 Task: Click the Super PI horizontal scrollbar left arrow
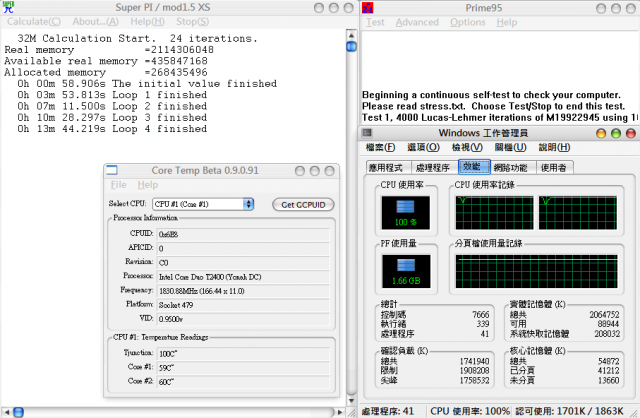tap(7, 412)
